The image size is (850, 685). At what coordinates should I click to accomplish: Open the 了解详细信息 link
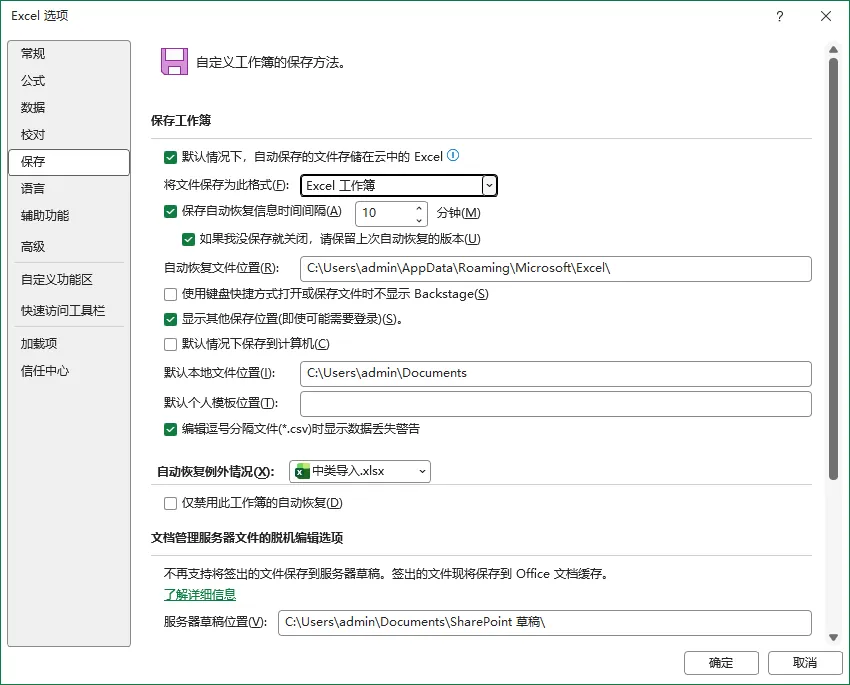click(x=200, y=594)
